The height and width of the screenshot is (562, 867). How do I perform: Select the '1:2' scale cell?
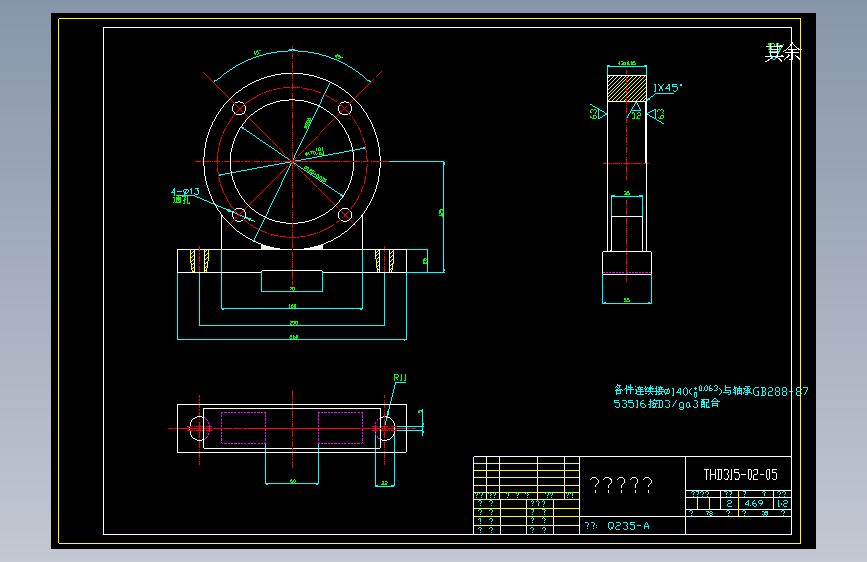click(x=782, y=503)
